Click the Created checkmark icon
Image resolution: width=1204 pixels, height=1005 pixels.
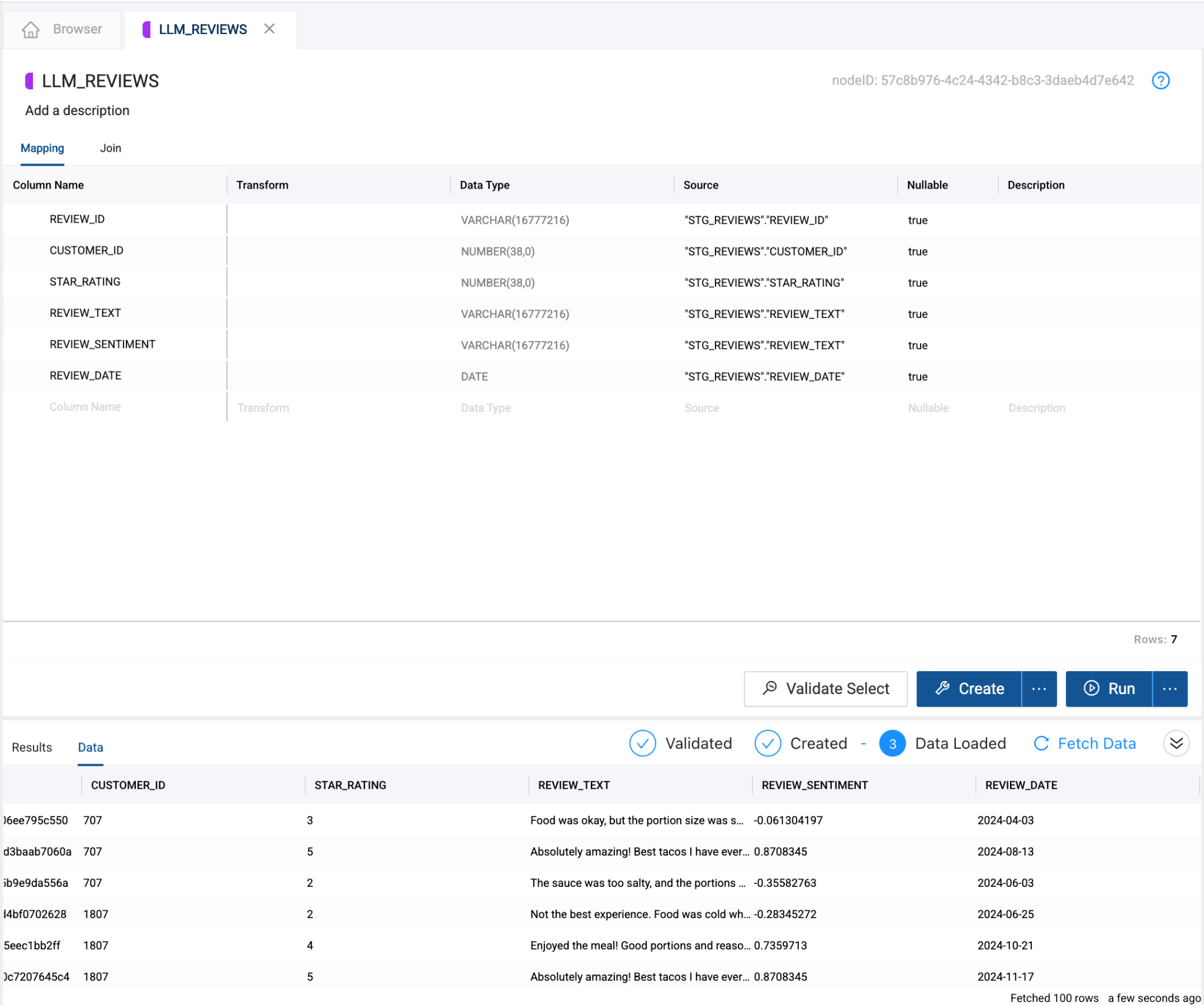click(x=768, y=743)
